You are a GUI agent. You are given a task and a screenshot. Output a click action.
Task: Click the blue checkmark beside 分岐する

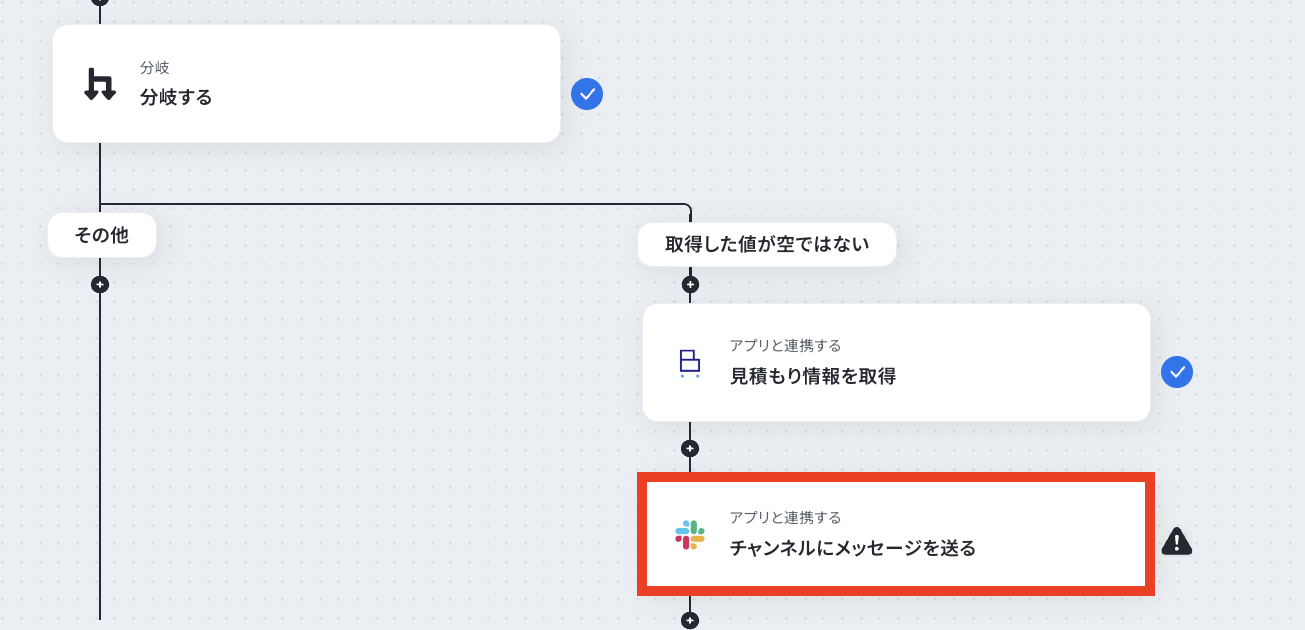587,94
